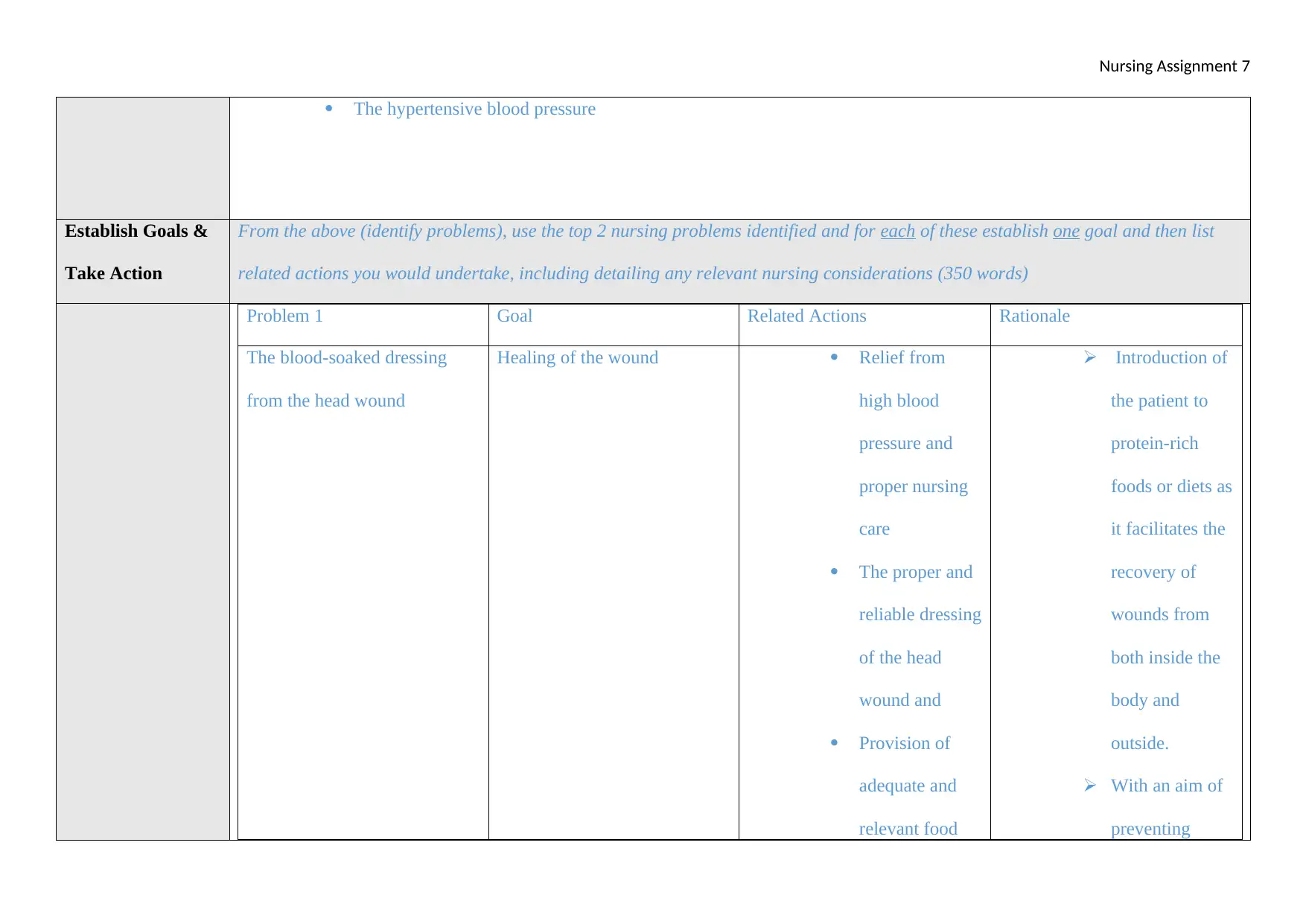
Task: Click the 'Problem 1' column header
Action: click(x=284, y=316)
